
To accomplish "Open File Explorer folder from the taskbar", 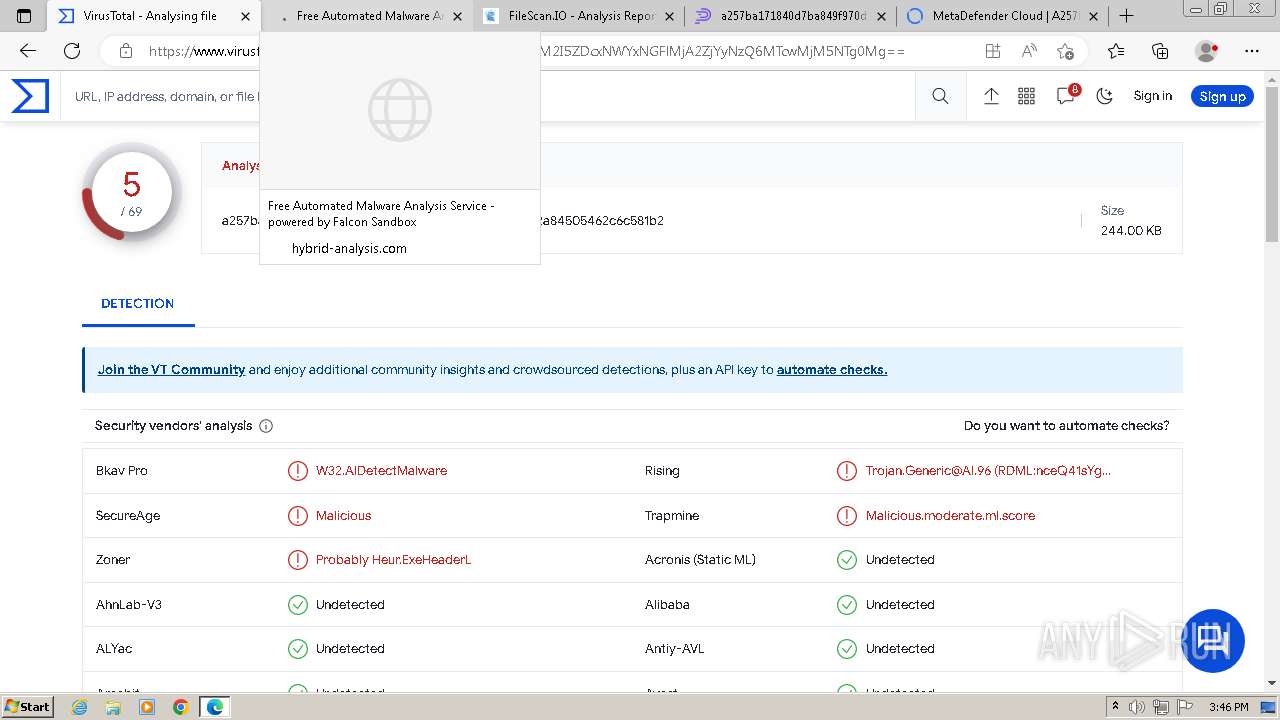I will coord(113,707).
